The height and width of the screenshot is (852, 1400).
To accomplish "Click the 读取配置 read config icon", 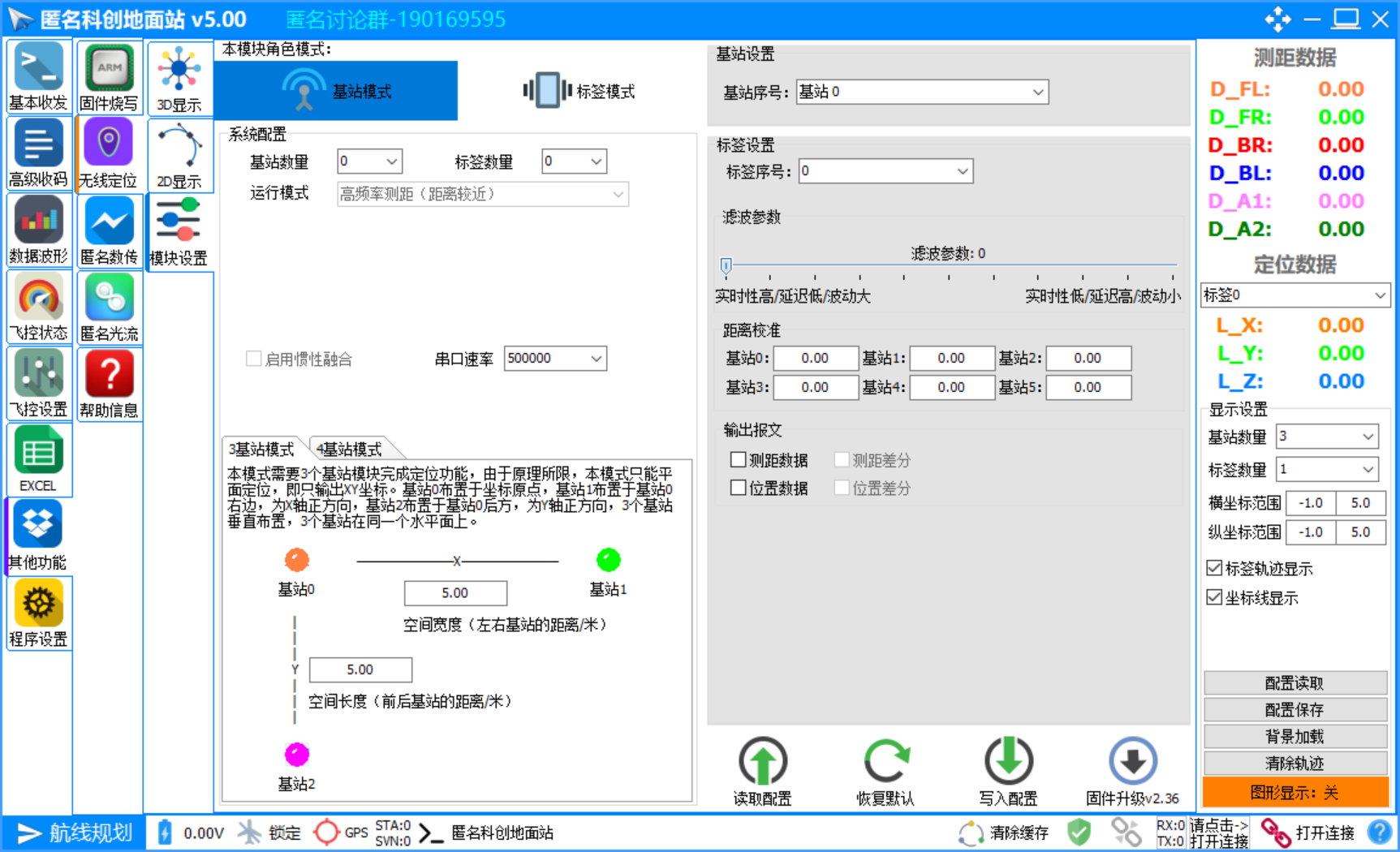I will click(x=762, y=771).
